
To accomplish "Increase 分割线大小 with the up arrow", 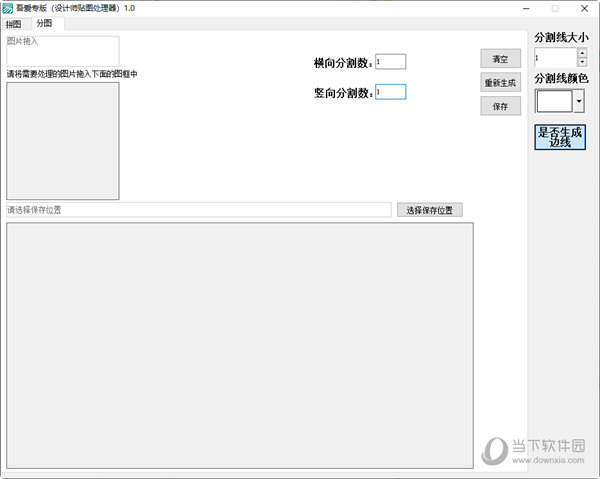I will (x=582, y=53).
